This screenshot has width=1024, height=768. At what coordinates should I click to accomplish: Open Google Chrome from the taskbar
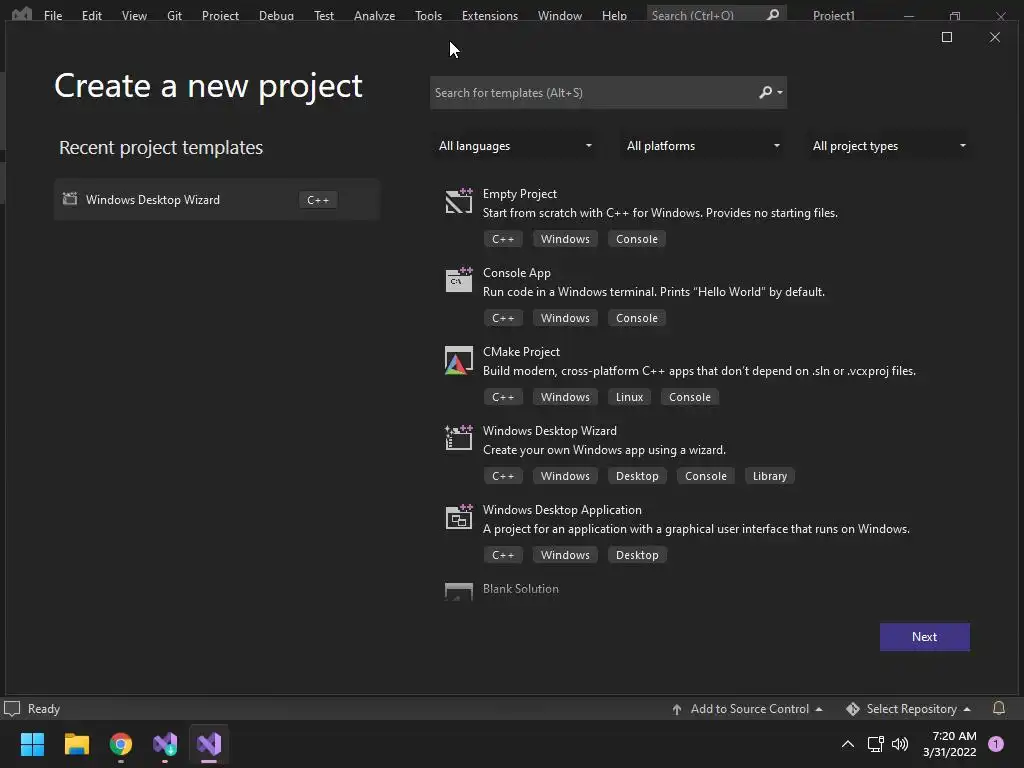pos(121,744)
